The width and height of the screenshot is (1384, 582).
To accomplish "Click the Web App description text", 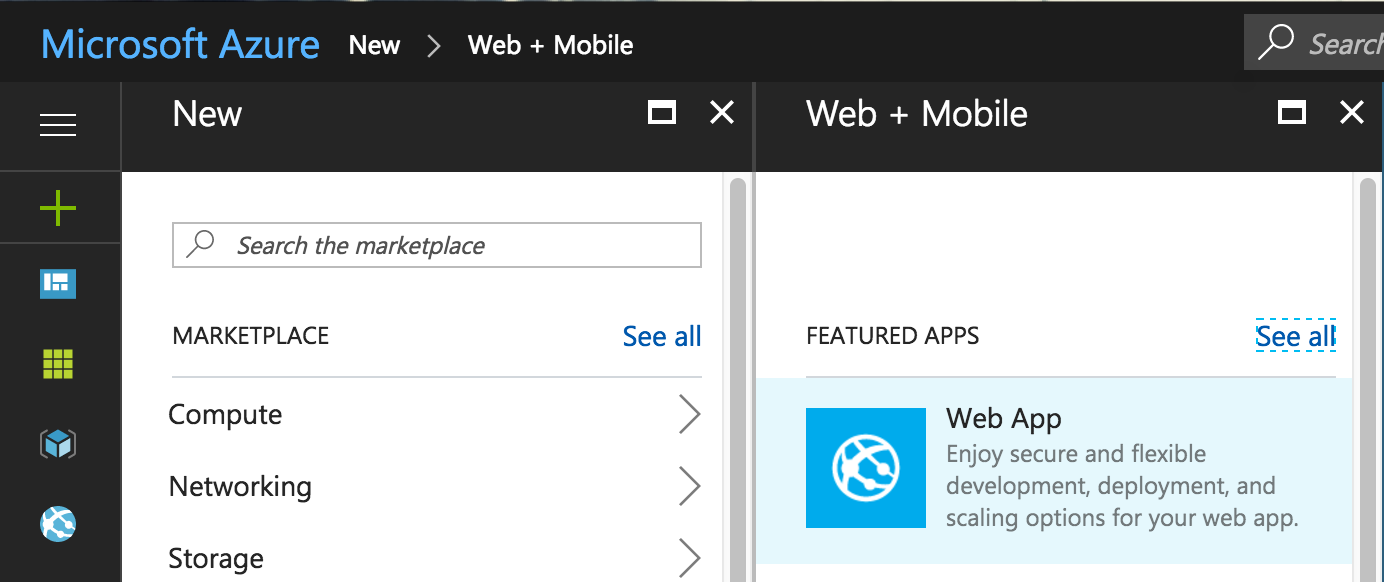I will coord(1122,486).
